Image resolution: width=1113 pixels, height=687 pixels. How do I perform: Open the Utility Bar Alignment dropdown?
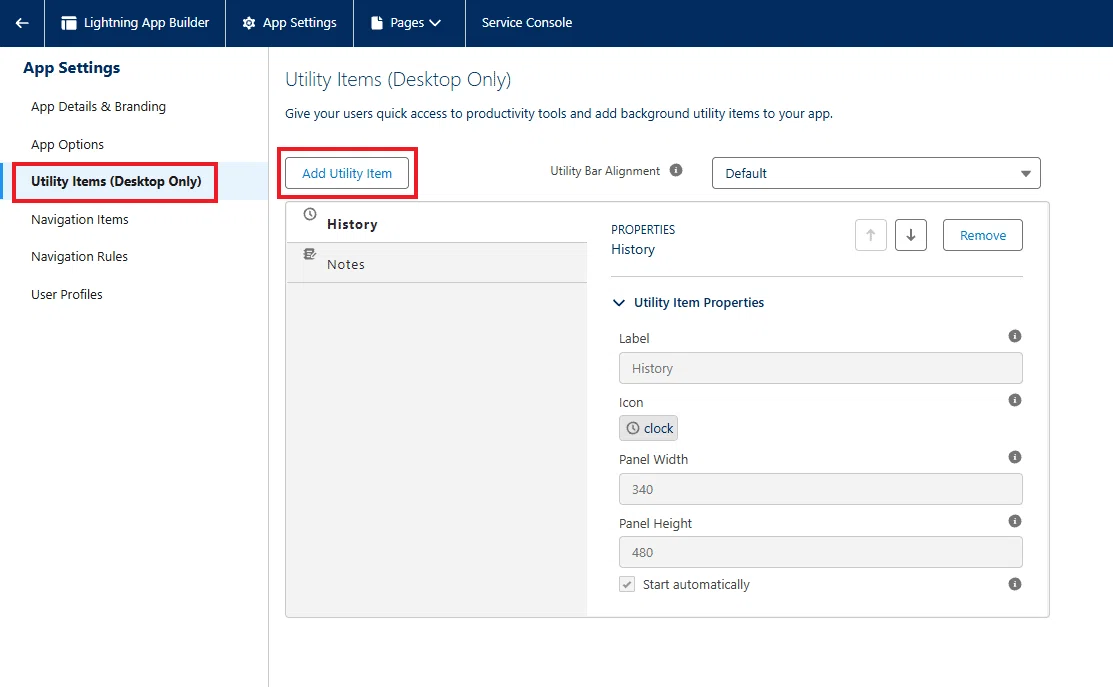tap(876, 173)
